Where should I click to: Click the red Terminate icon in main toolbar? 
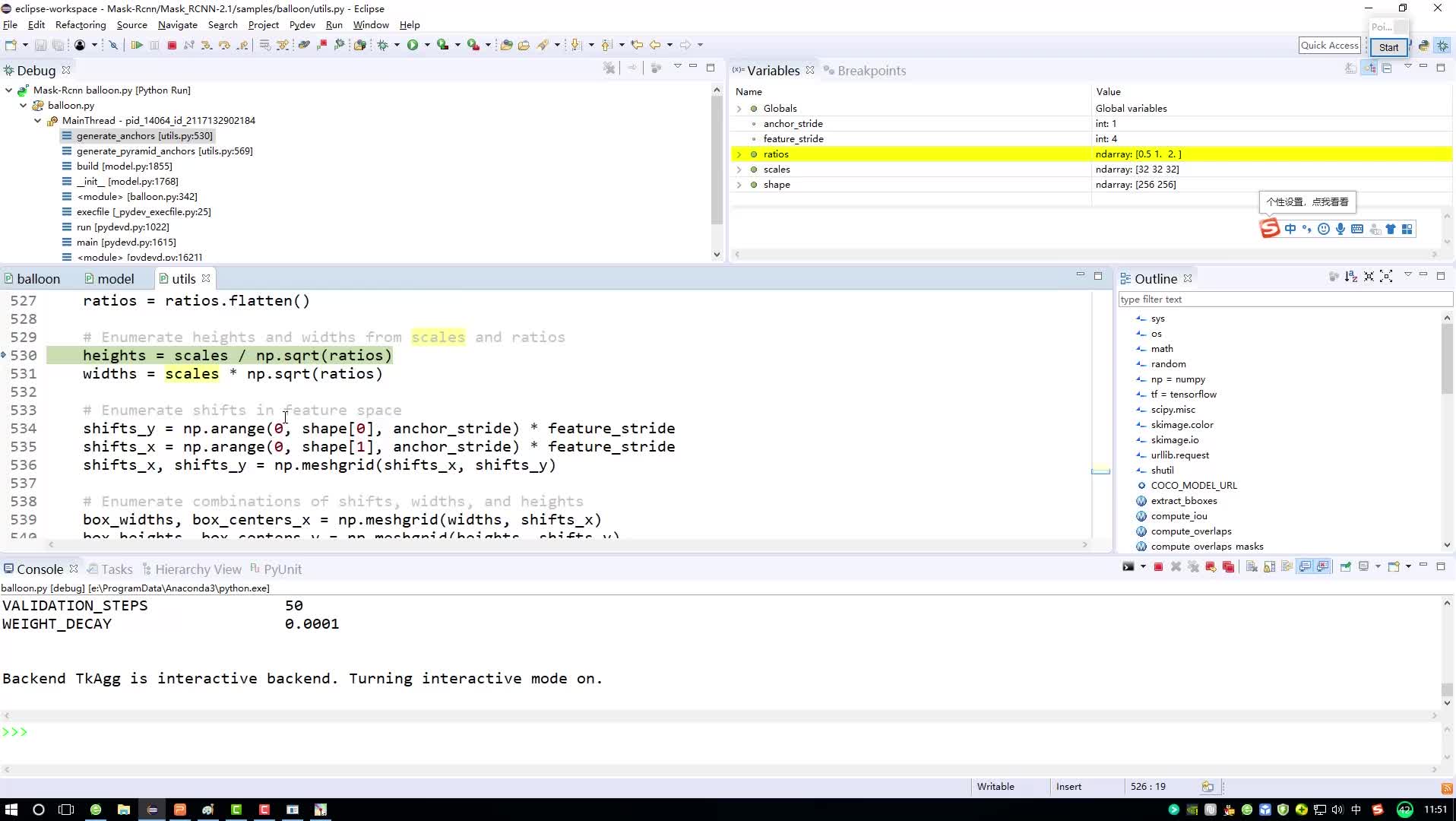coord(172,46)
